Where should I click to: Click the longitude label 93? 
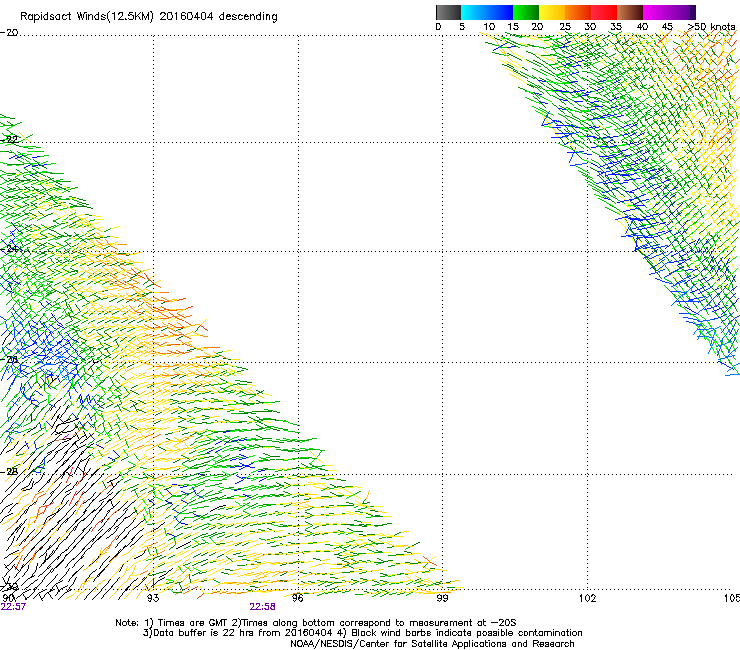(x=153, y=599)
